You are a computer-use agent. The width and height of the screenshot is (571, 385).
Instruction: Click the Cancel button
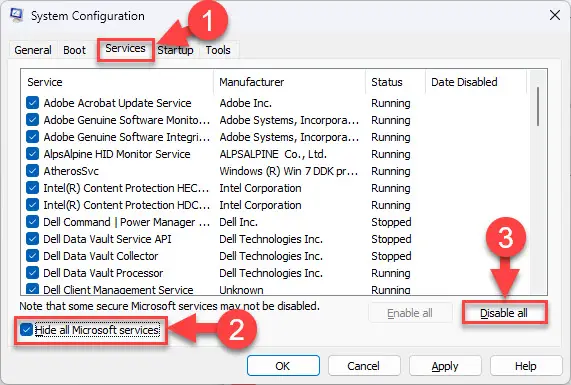pyautogui.click(x=363, y=366)
